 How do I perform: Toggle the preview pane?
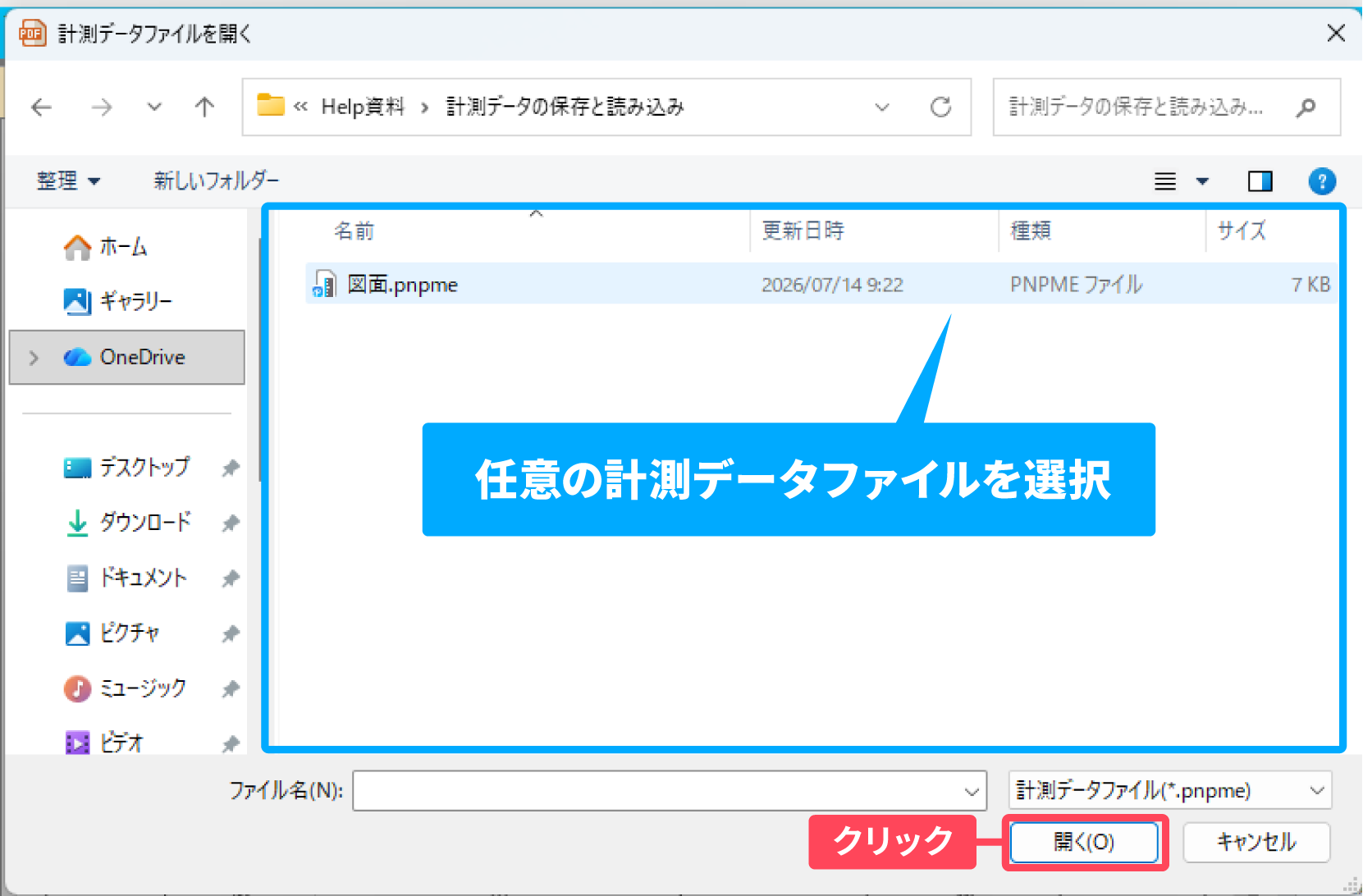[1260, 181]
